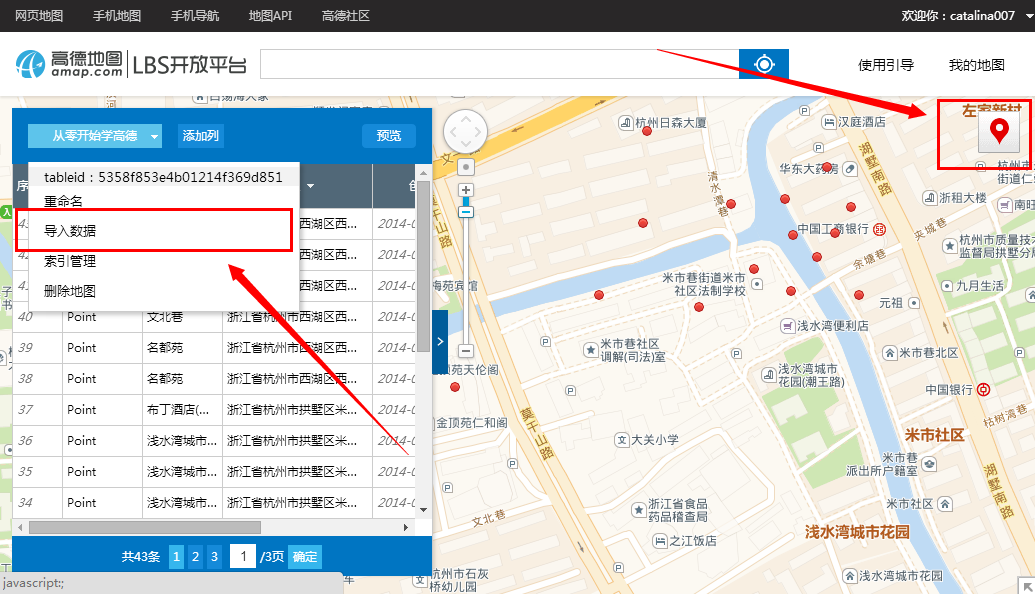1035x594 pixels.
Task: Select row 40 文北巷 cell
Action: click(x=182, y=317)
